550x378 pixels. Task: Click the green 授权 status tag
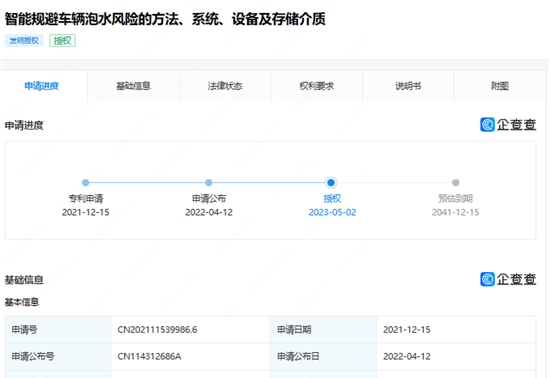(x=62, y=41)
